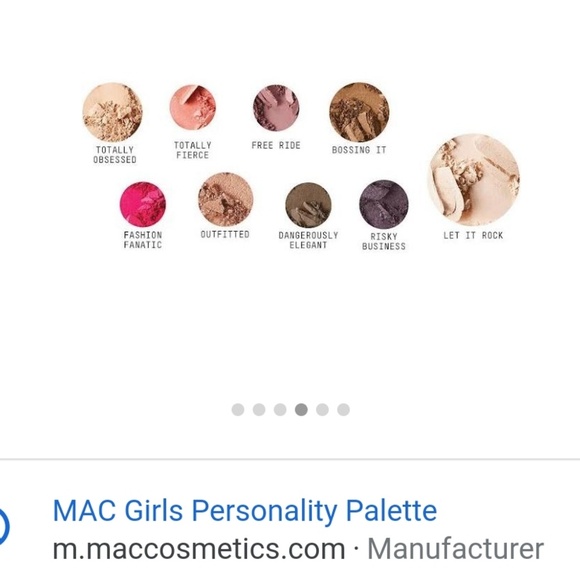Choose the large Let It Rock swatch
The image size is (580, 580).
[473, 180]
